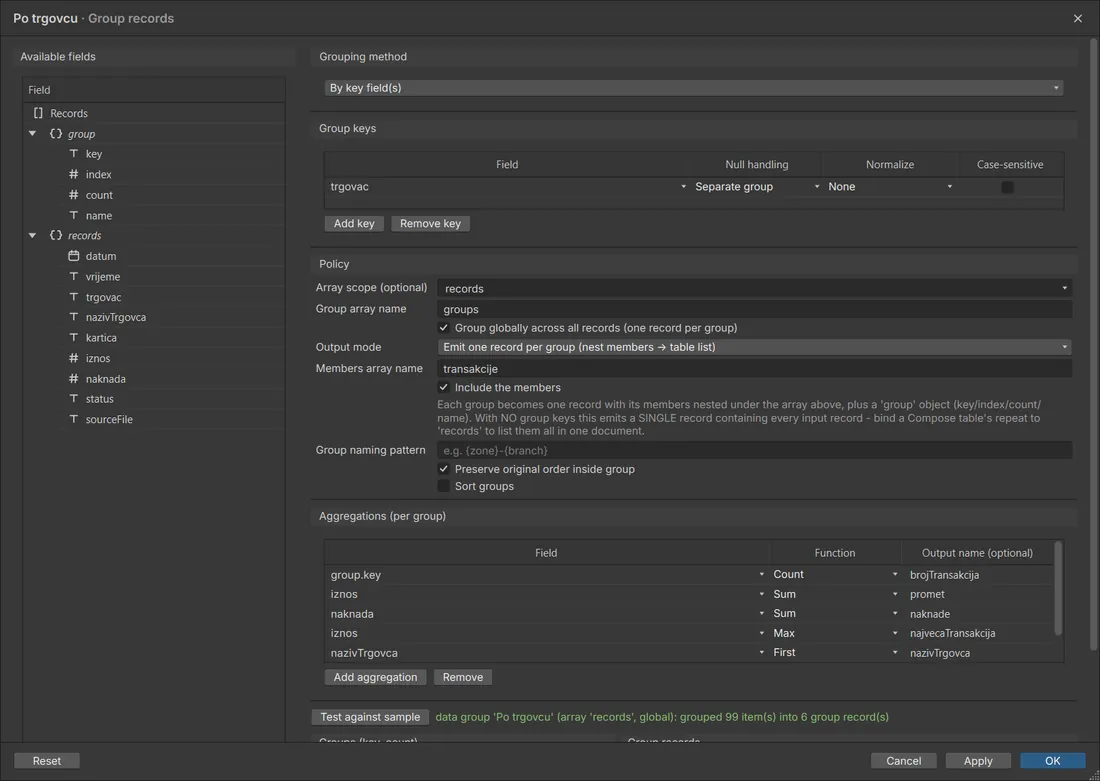The width and height of the screenshot is (1100, 781).
Task: Toggle Case-sensitive for the trgovac key
Action: point(1007,187)
